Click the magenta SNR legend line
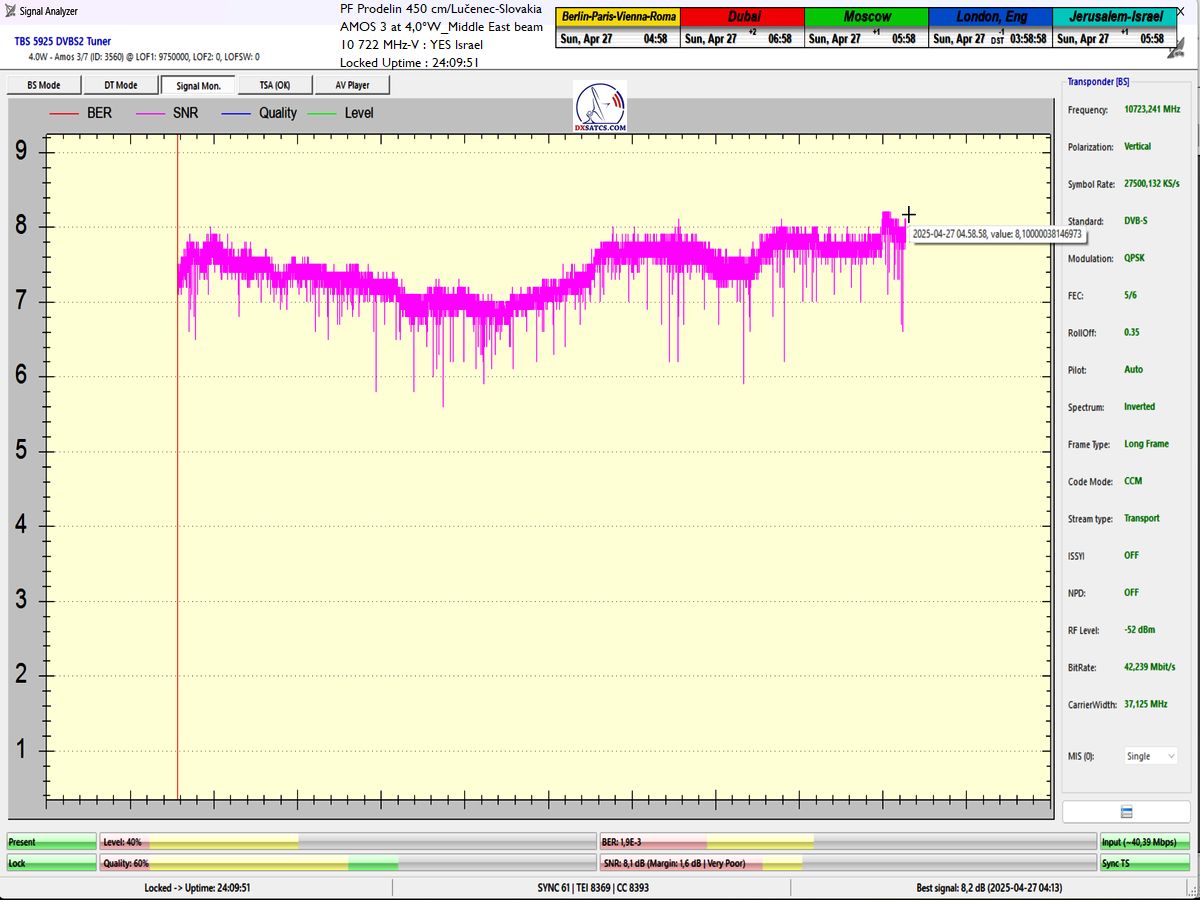Image resolution: width=1200 pixels, height=900 pixels. pos(150,113)
